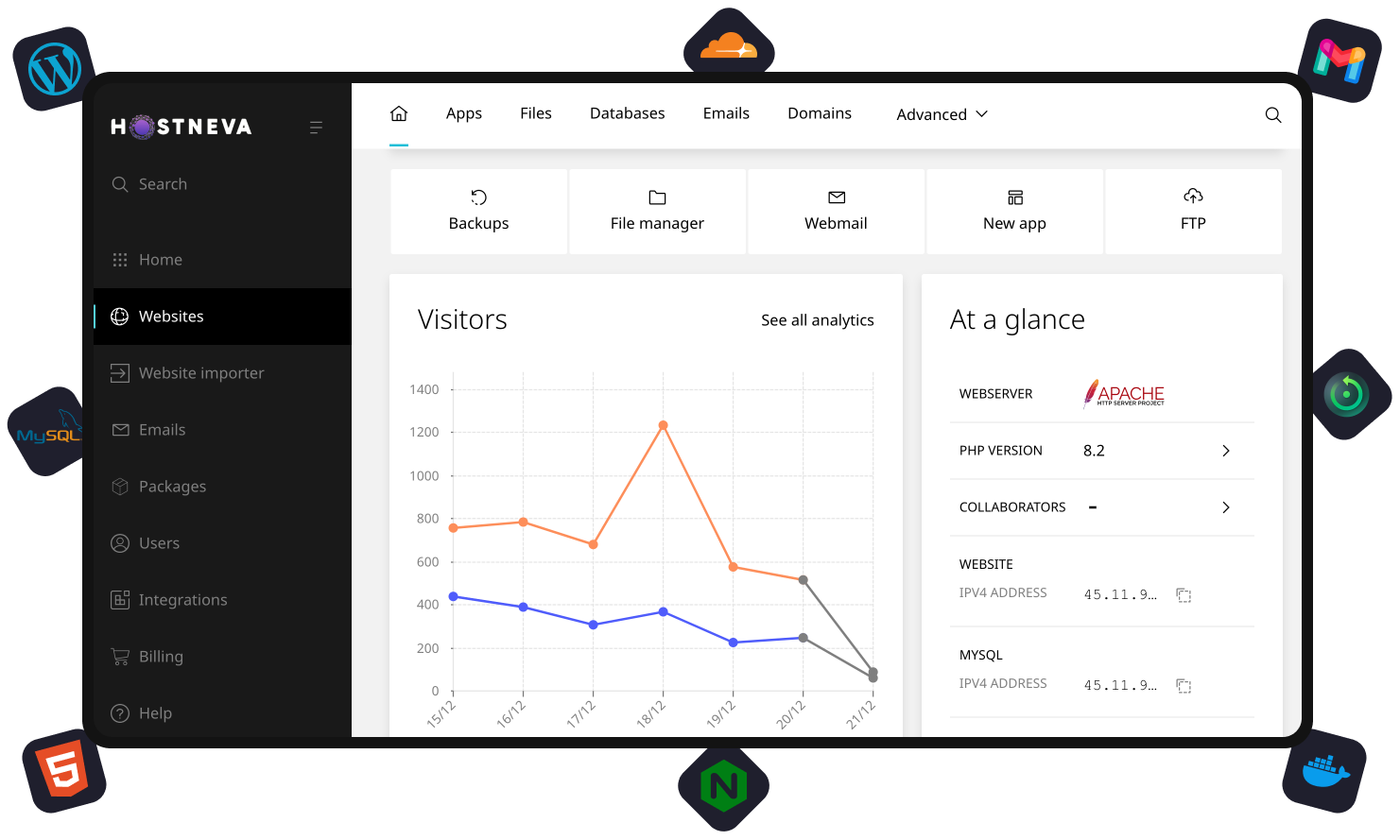Click Search in the left sidebar
1400x840 pixels.
[x=162, y=183]
